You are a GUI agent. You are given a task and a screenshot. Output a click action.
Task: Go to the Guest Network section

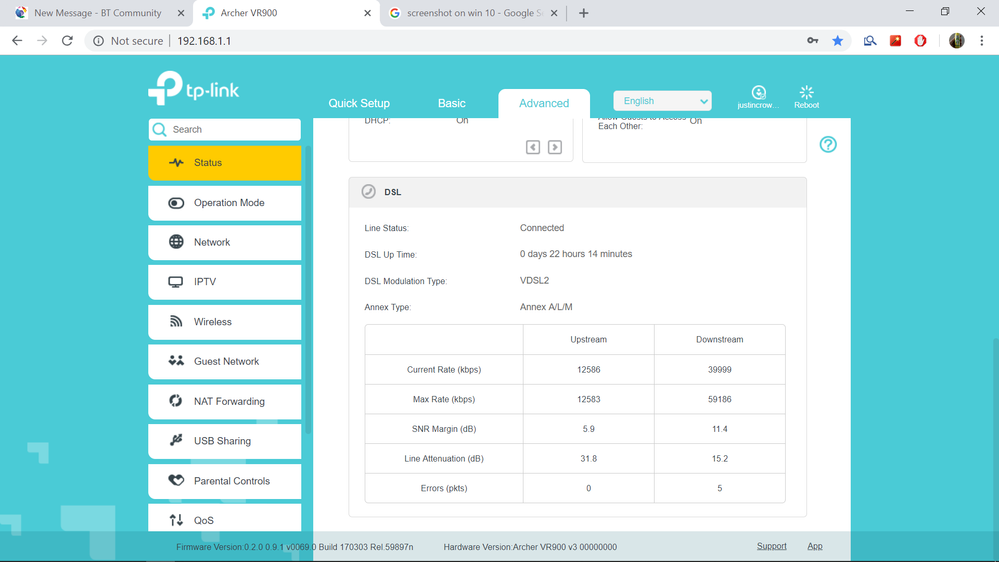coord(225,362)
